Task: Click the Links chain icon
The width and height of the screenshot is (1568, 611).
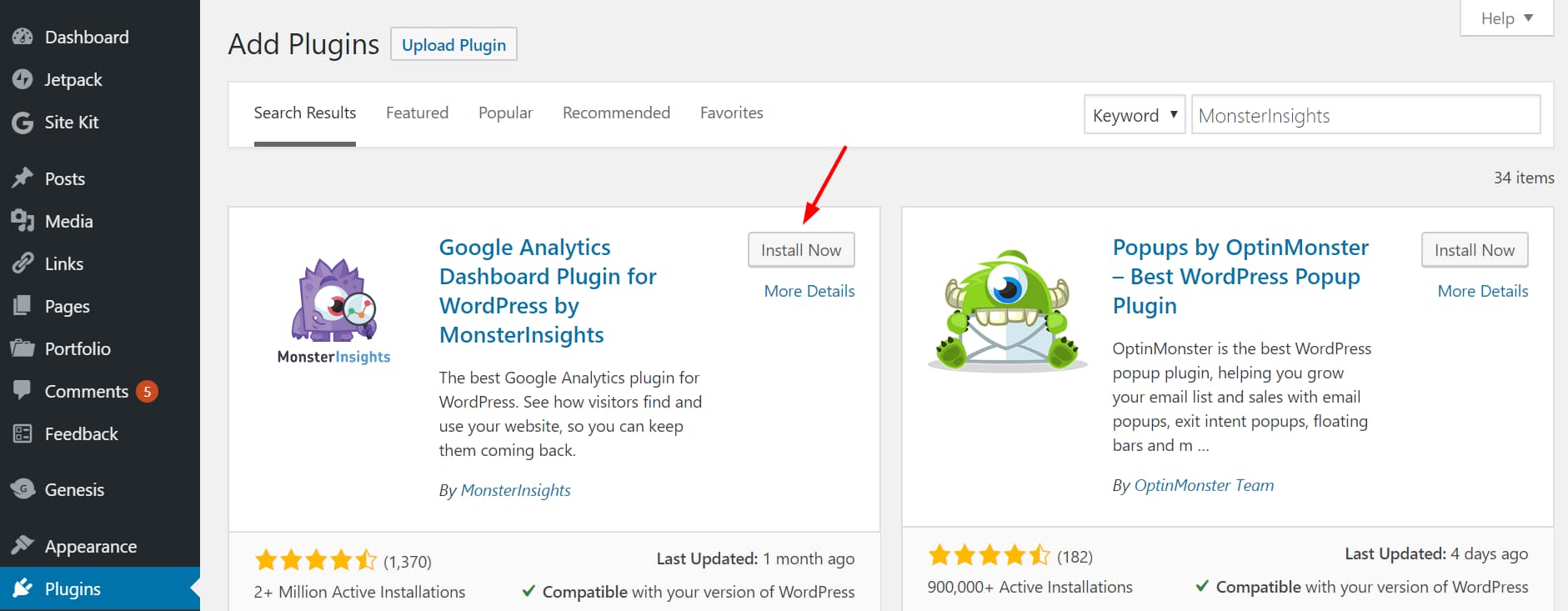Action: 23,263
